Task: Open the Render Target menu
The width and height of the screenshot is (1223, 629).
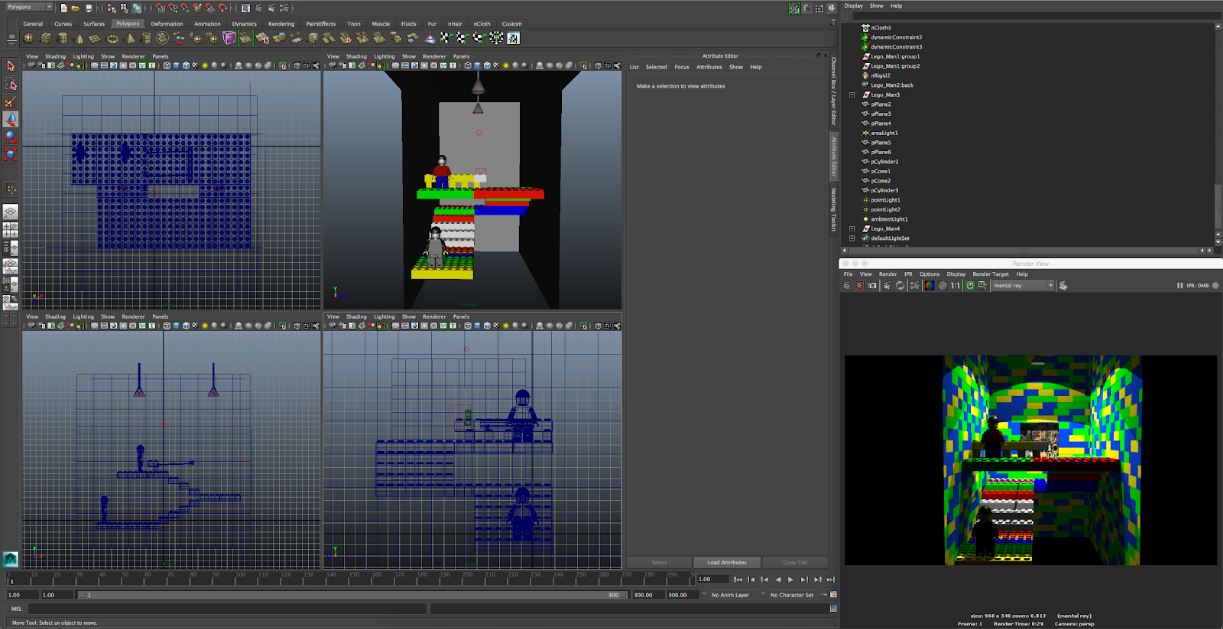Action: [x=990, y=274]
